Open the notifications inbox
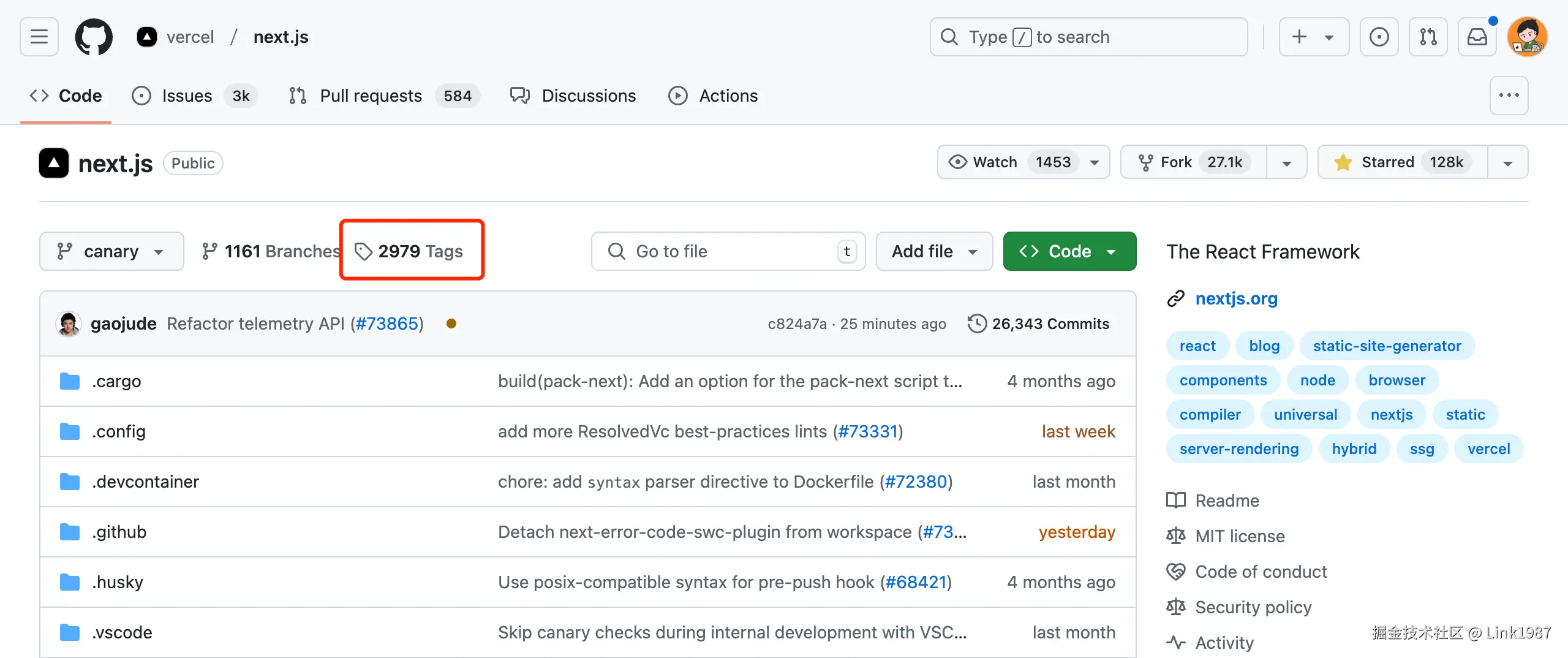 pos(1477,37)
